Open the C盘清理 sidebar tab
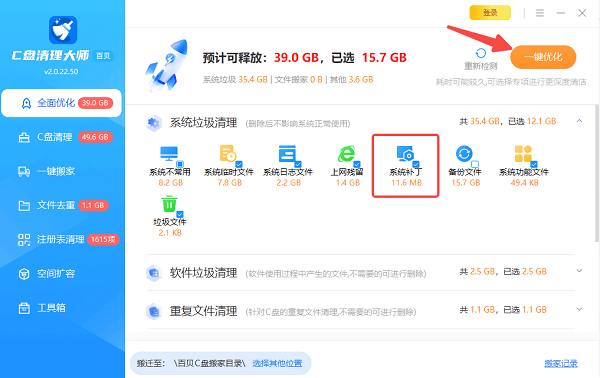Viewport: 600px width, 378px height. click(61, 137)
